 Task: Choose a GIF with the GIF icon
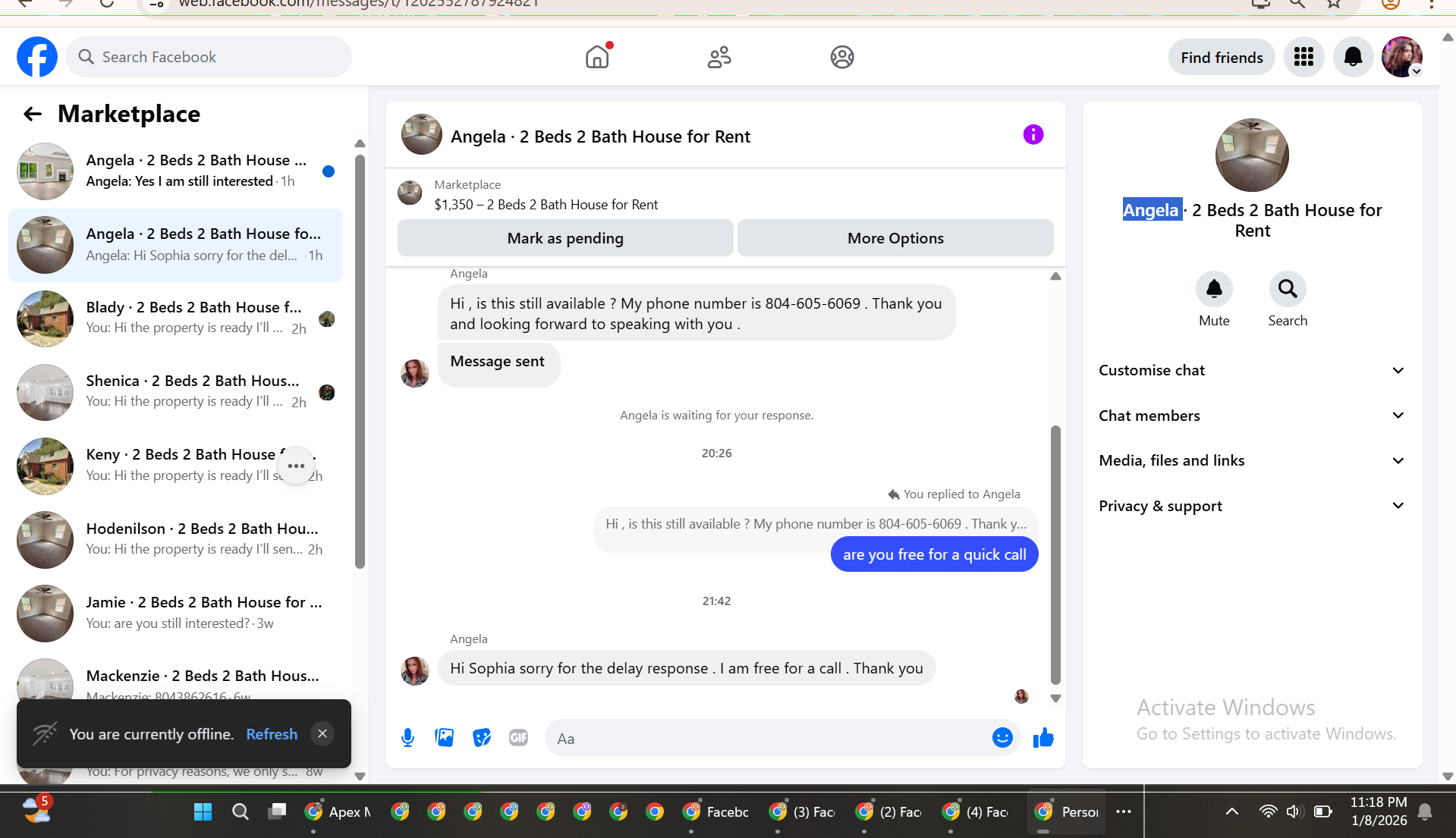coord(518,738)
